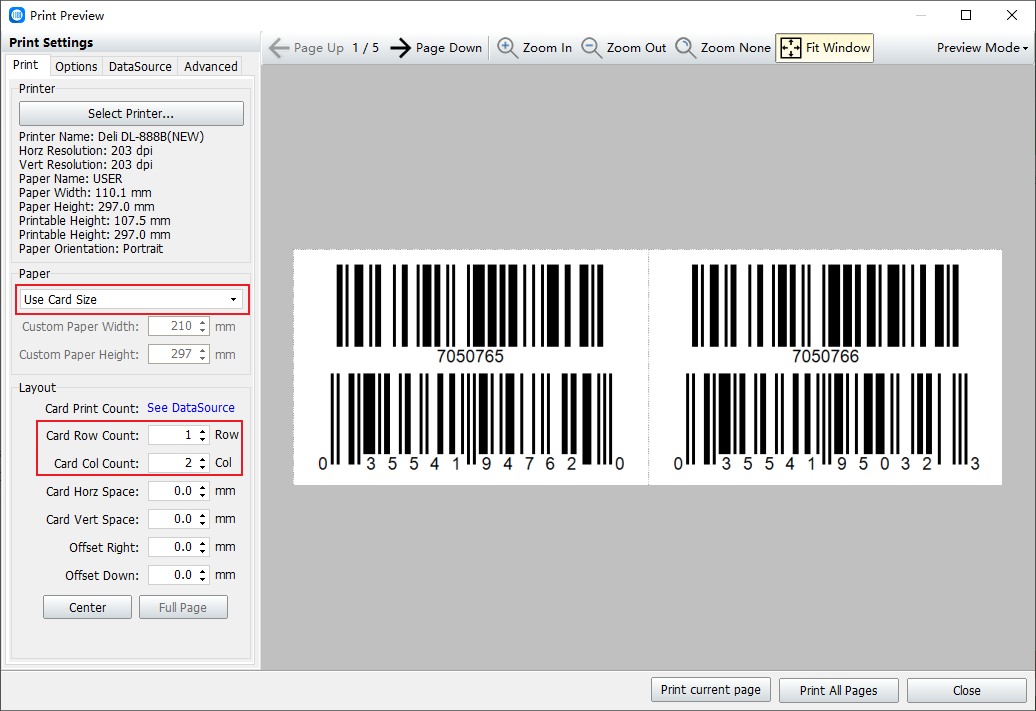Click the Paper Orientation: Portrait text
Screen dimensions: 1036x711
click(91, 249)
